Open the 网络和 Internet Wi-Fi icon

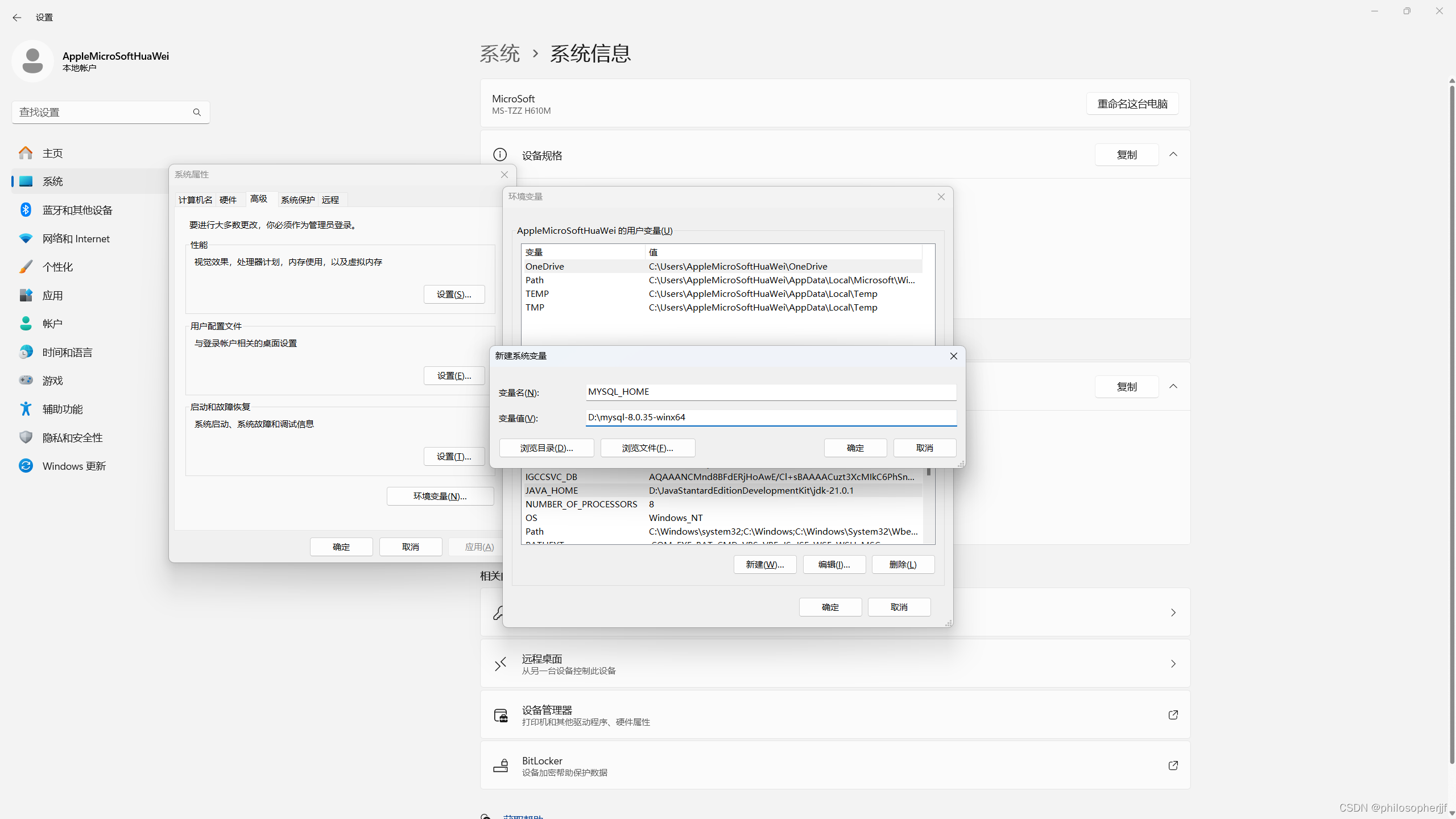[26, 238]
